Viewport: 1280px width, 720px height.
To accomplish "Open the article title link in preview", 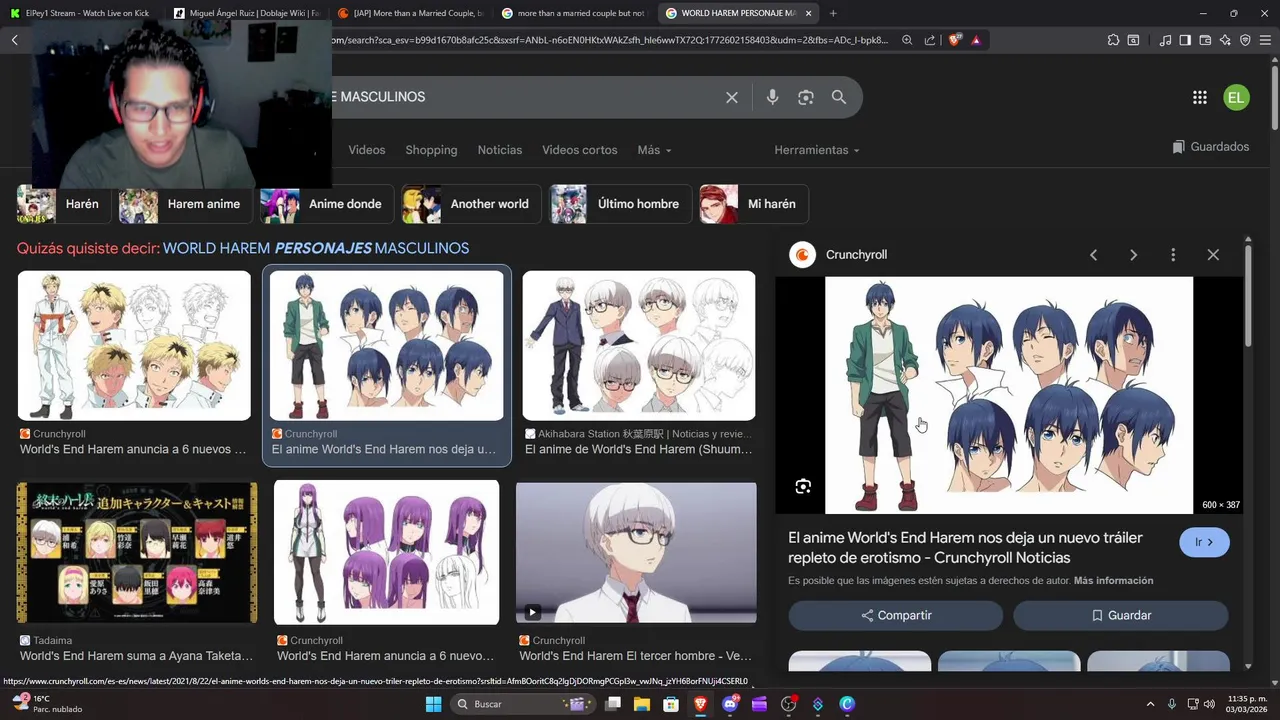I will [x=965, y=548].
